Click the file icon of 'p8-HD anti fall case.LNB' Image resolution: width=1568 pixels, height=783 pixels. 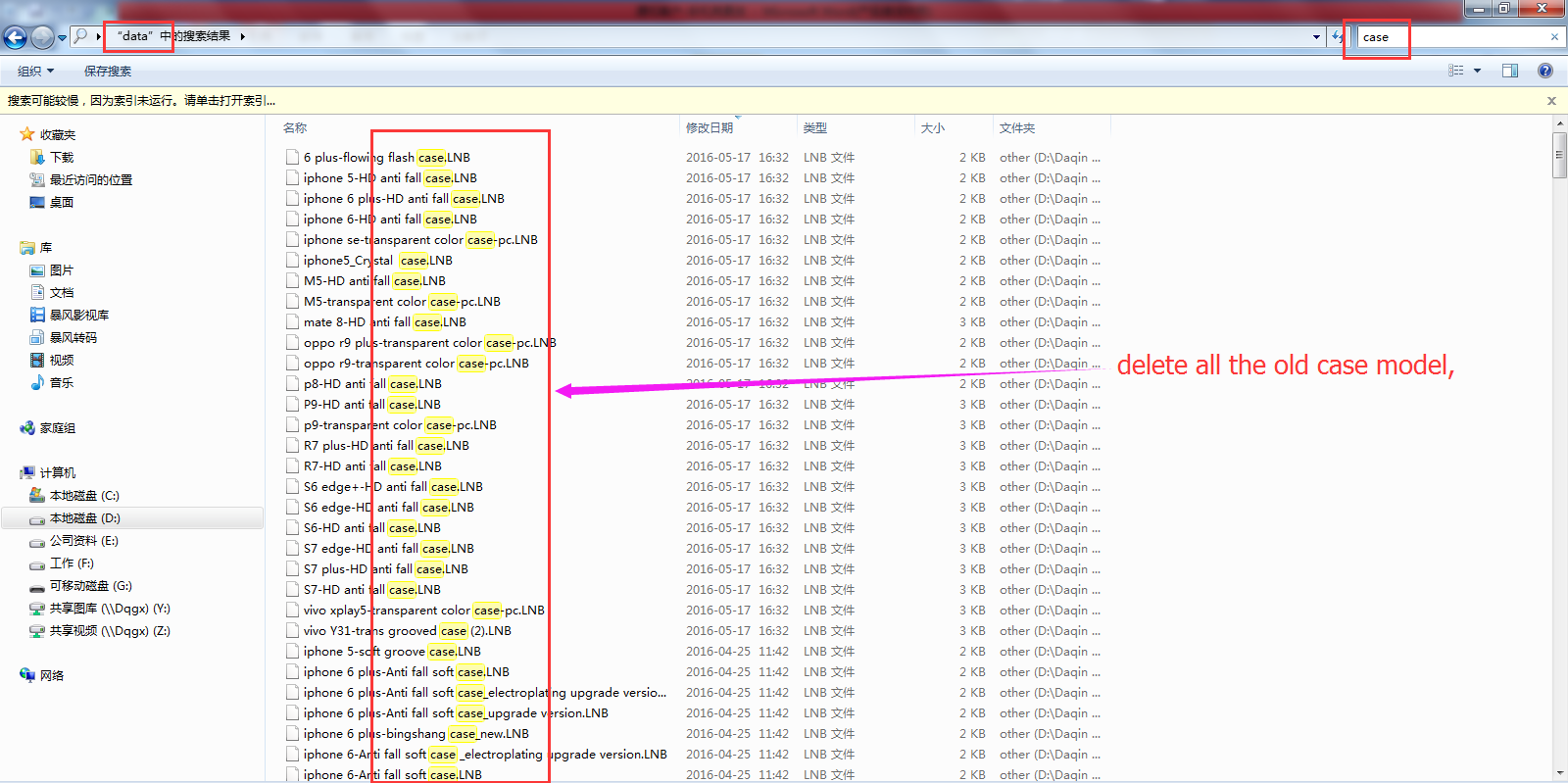292,384
